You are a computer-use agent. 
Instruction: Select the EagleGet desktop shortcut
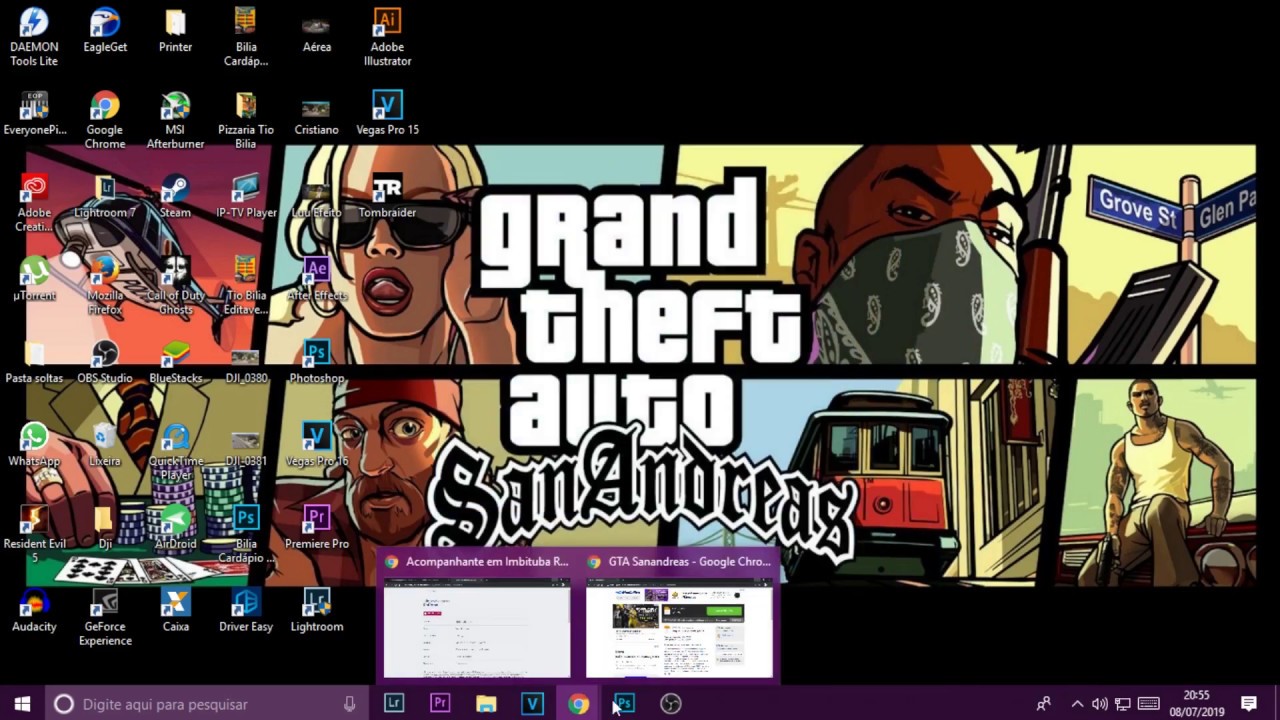click(x=105, y=30)
